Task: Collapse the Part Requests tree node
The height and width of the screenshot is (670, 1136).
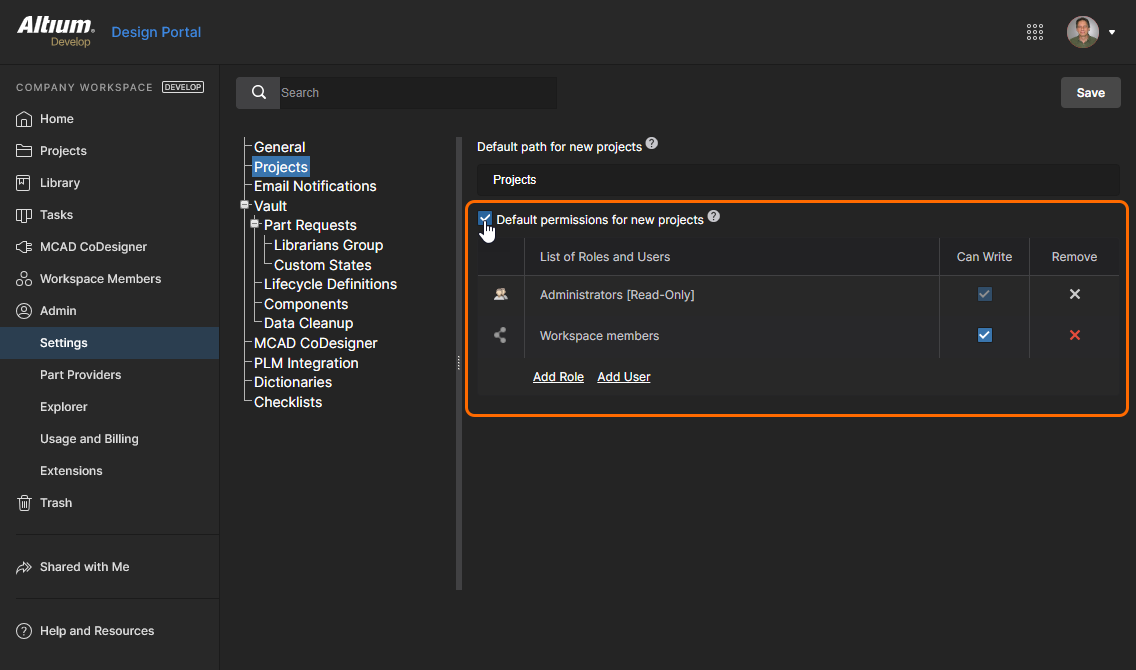Action: (x=255, y=224)
